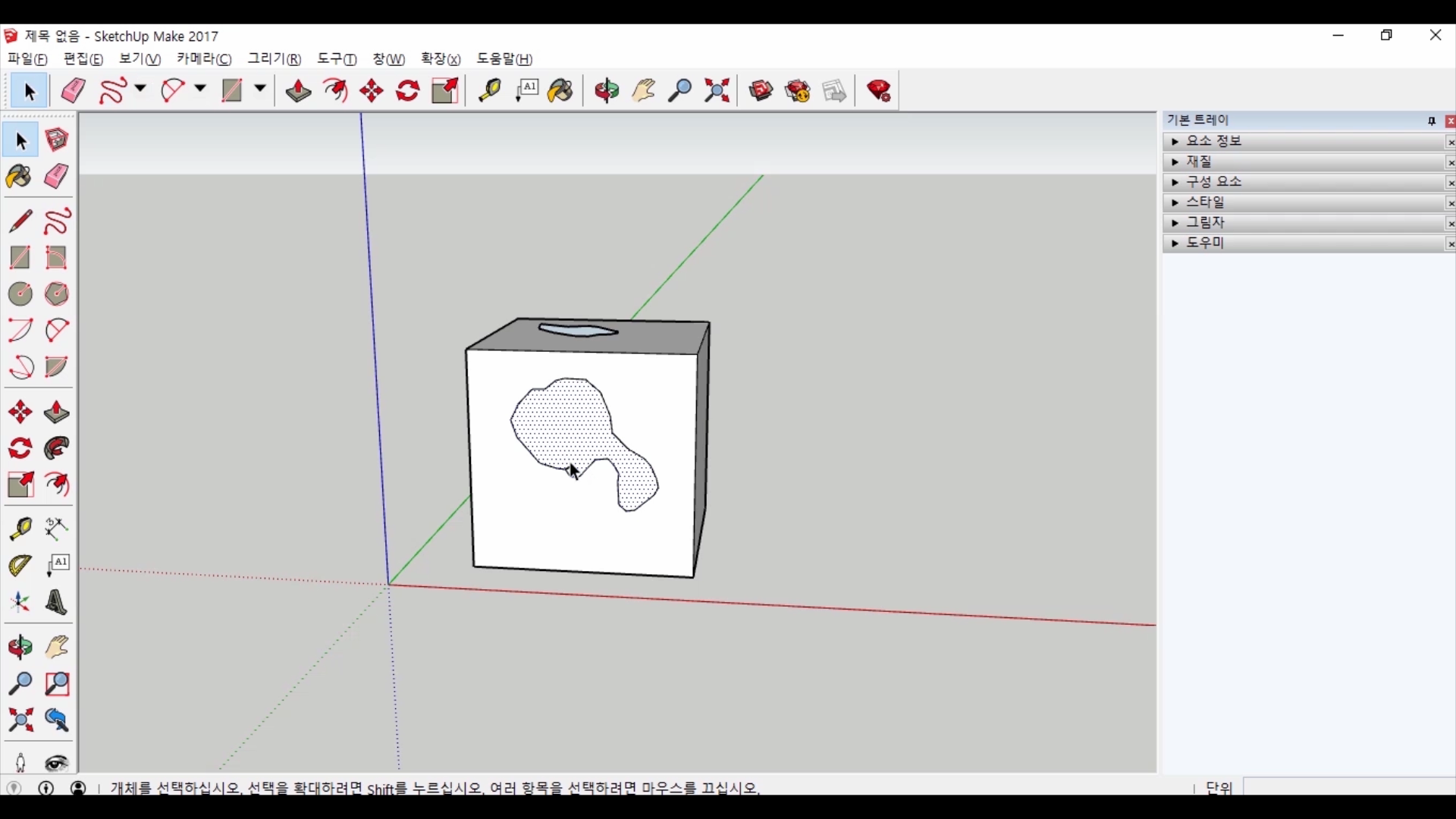Pin the 기본 트레이 panel

coord(1432,121)
